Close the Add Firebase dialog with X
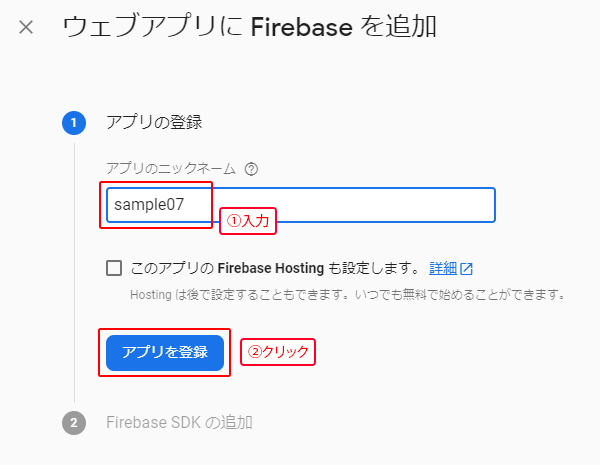 [26, 27]
